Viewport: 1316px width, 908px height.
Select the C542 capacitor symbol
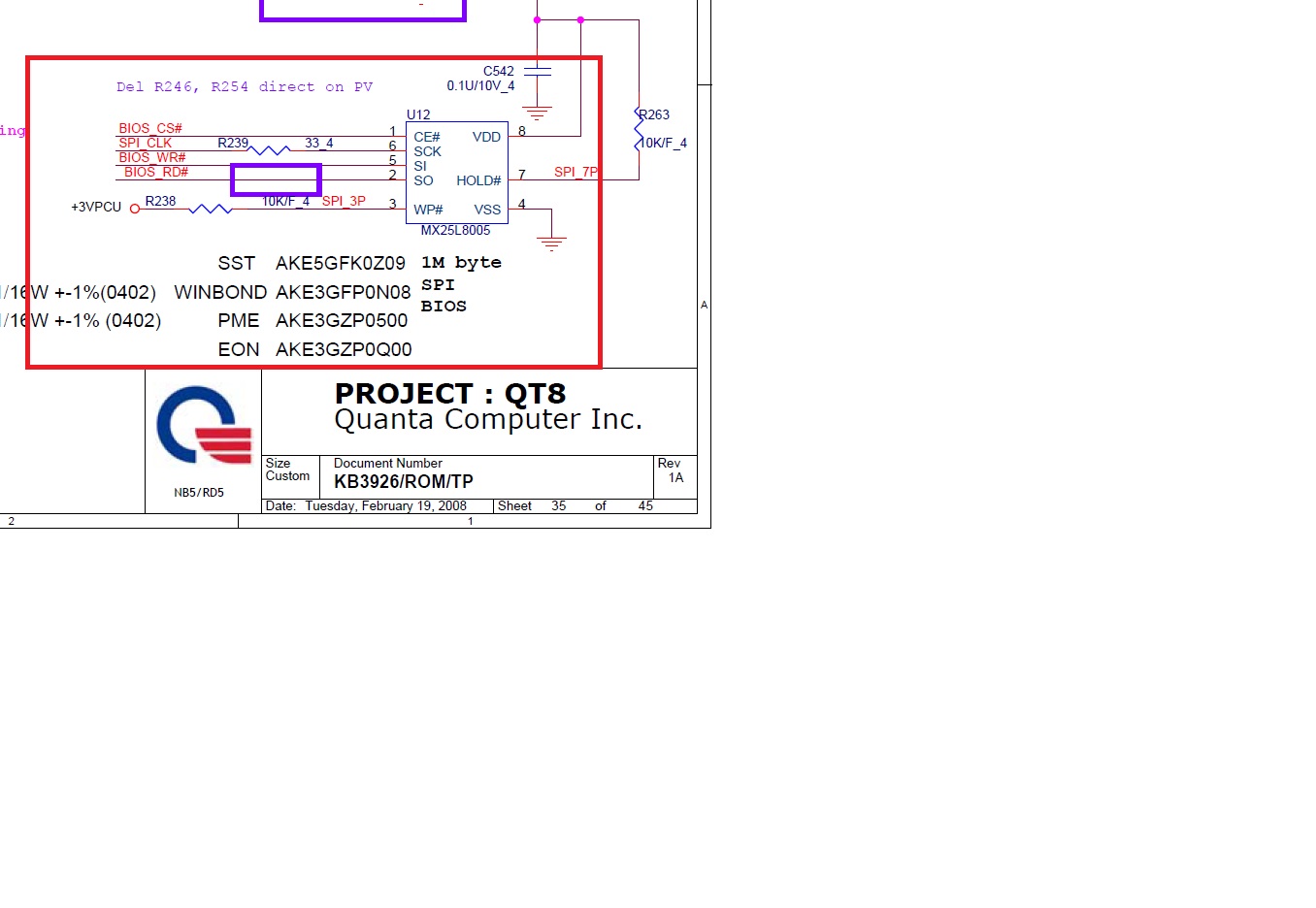(537, 72)
